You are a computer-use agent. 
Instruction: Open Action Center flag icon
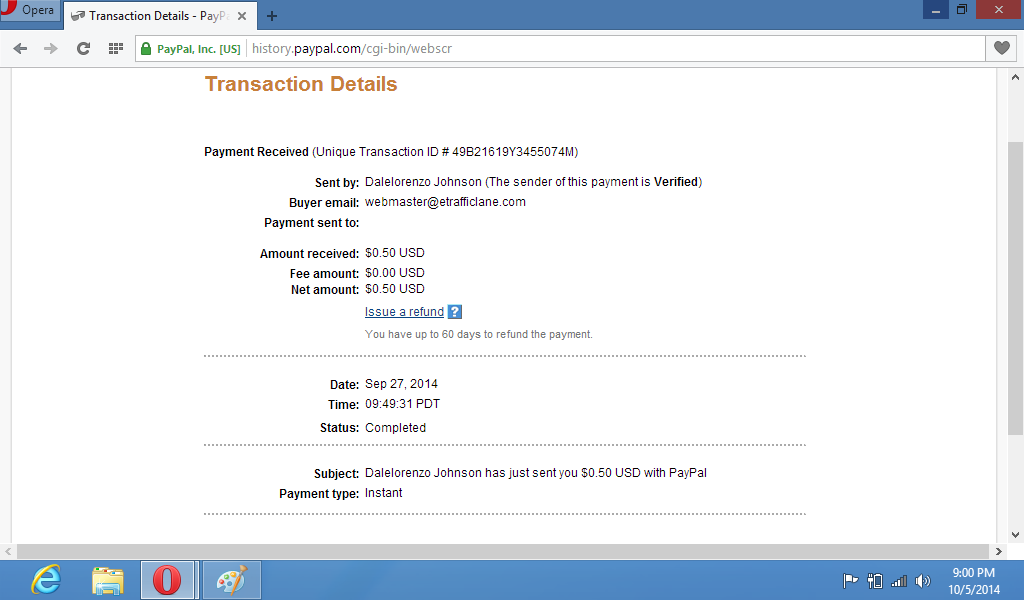click(x=850, y=580)
